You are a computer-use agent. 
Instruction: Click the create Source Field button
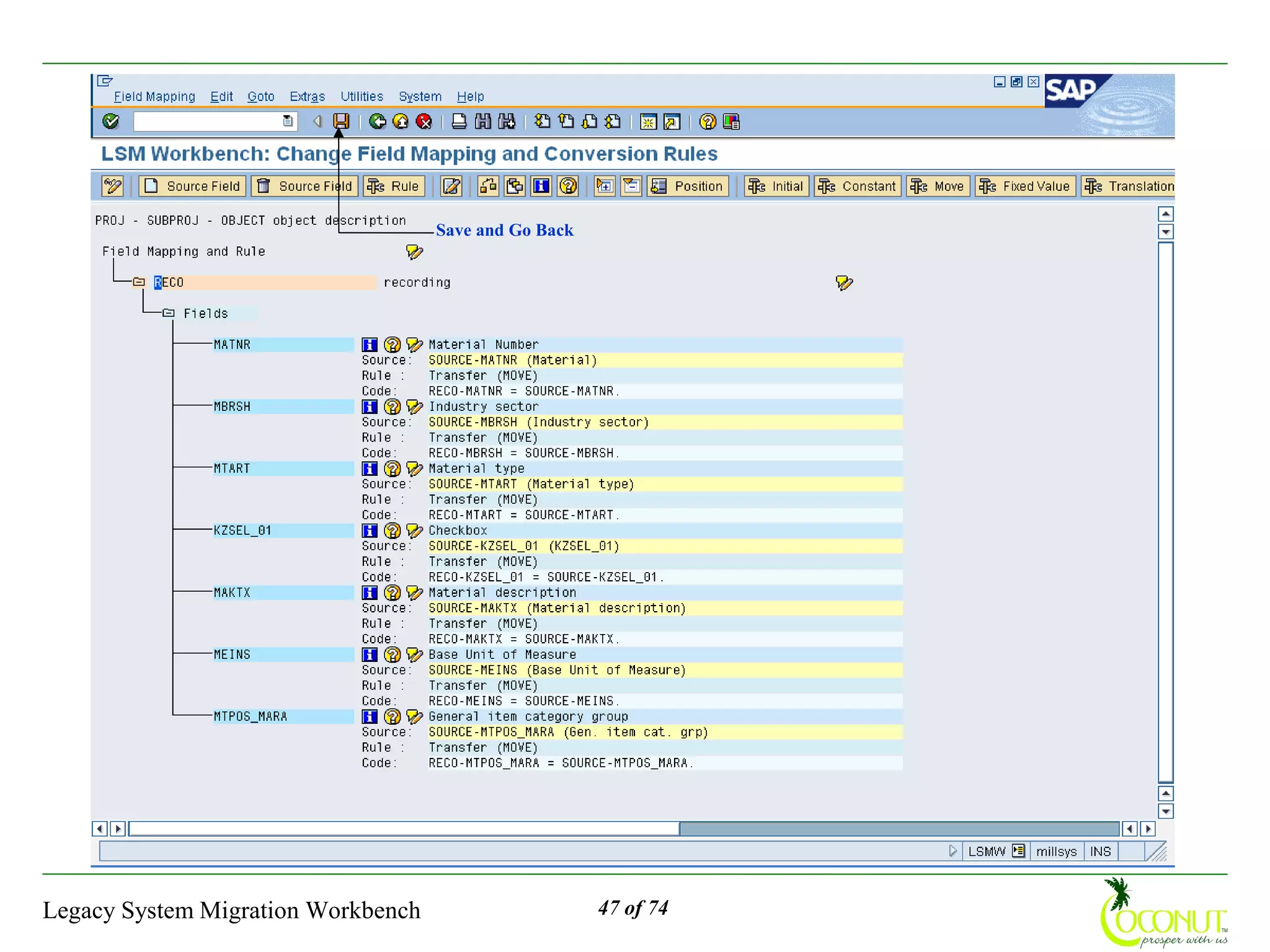point(192,186)
